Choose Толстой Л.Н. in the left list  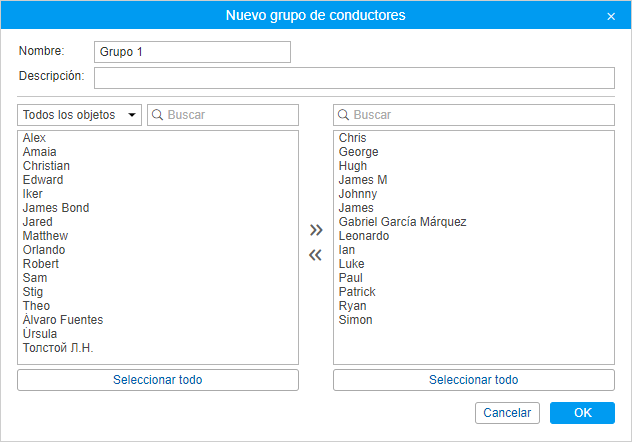pos(58,348)
